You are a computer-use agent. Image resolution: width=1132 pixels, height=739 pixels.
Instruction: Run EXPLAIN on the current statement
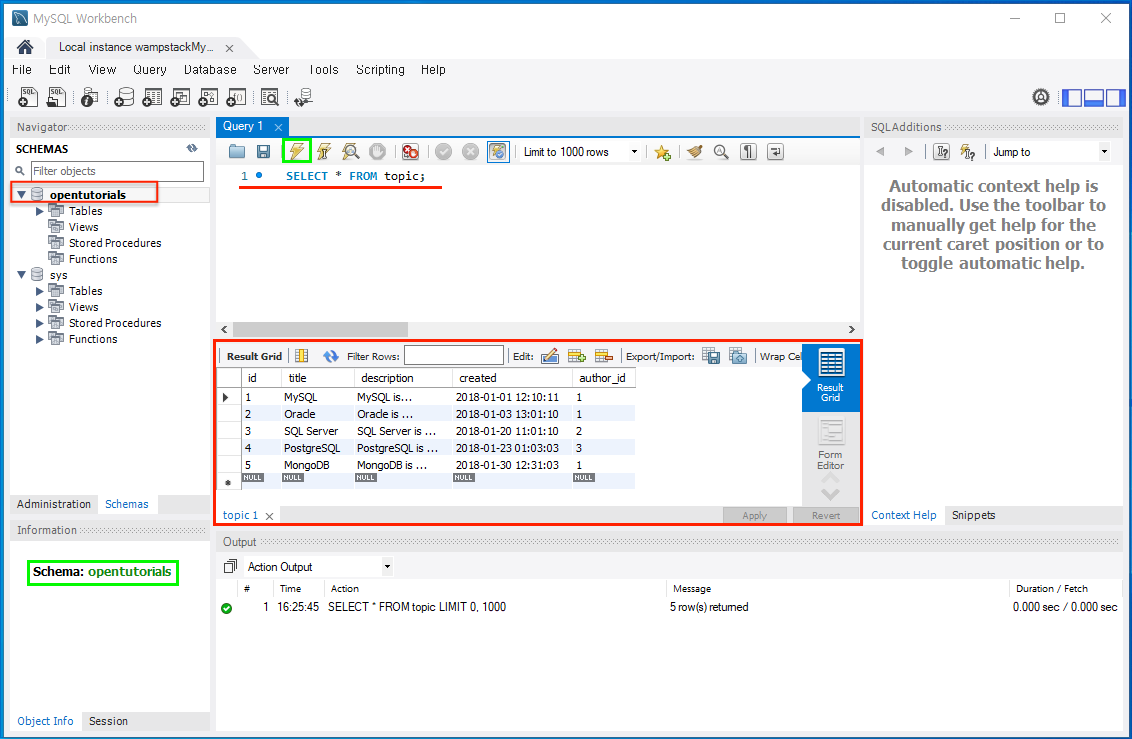[x=351, y=152]
